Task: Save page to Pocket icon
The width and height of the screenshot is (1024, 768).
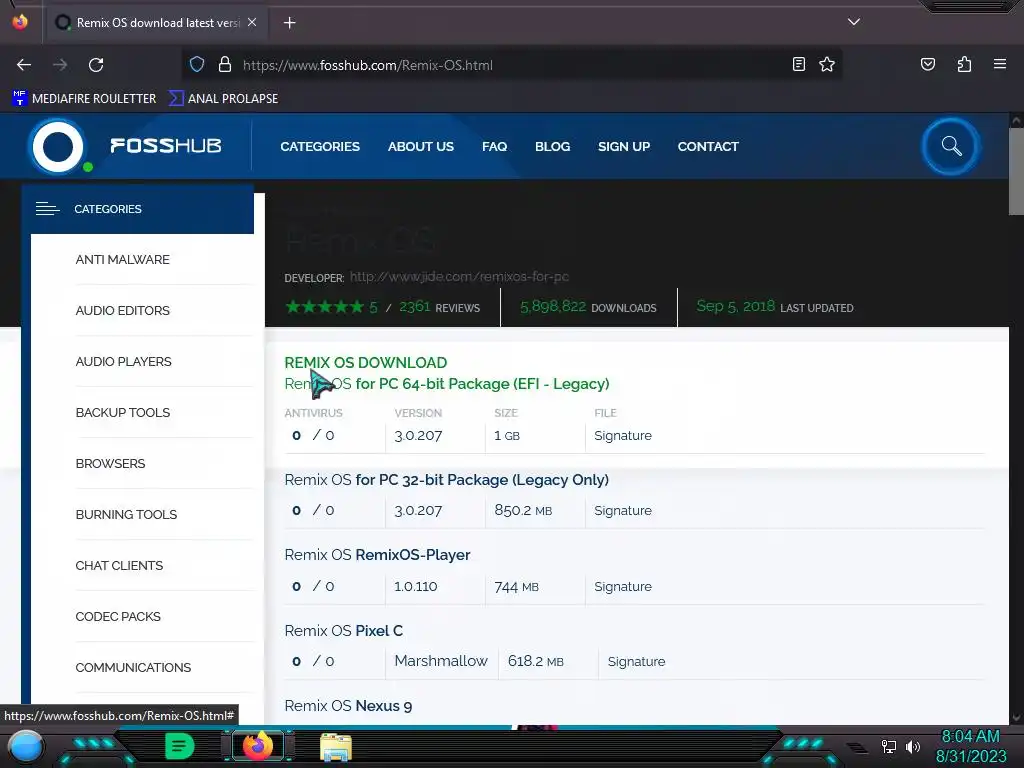Action: (927, 64)
